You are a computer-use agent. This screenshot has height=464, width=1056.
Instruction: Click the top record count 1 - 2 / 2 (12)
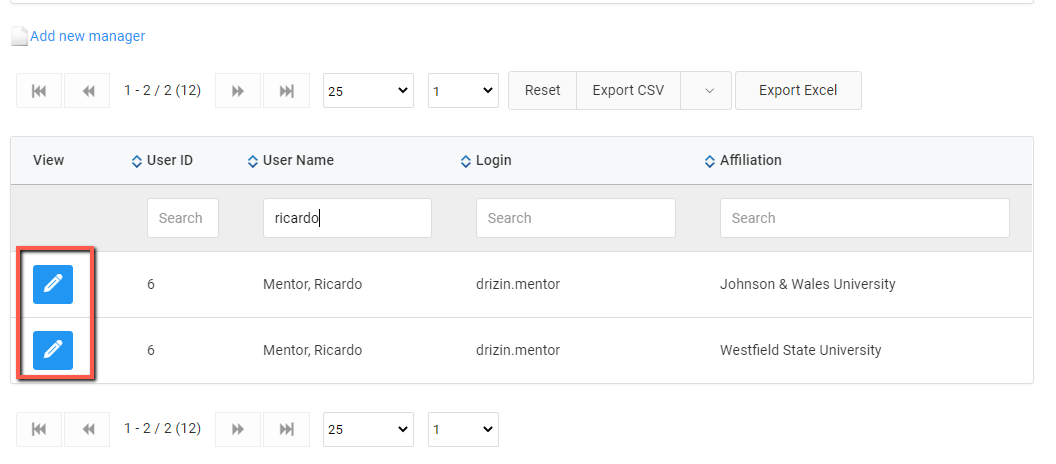[x=162, y=90]
